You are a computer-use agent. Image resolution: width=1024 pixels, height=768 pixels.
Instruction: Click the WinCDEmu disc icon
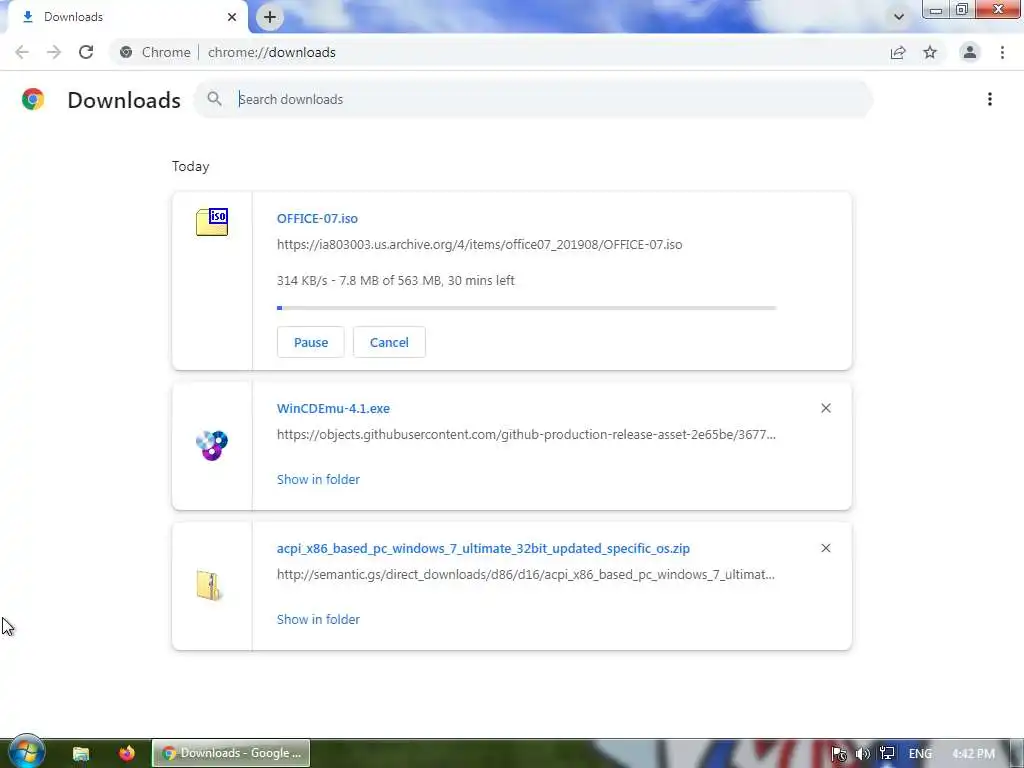212,445
